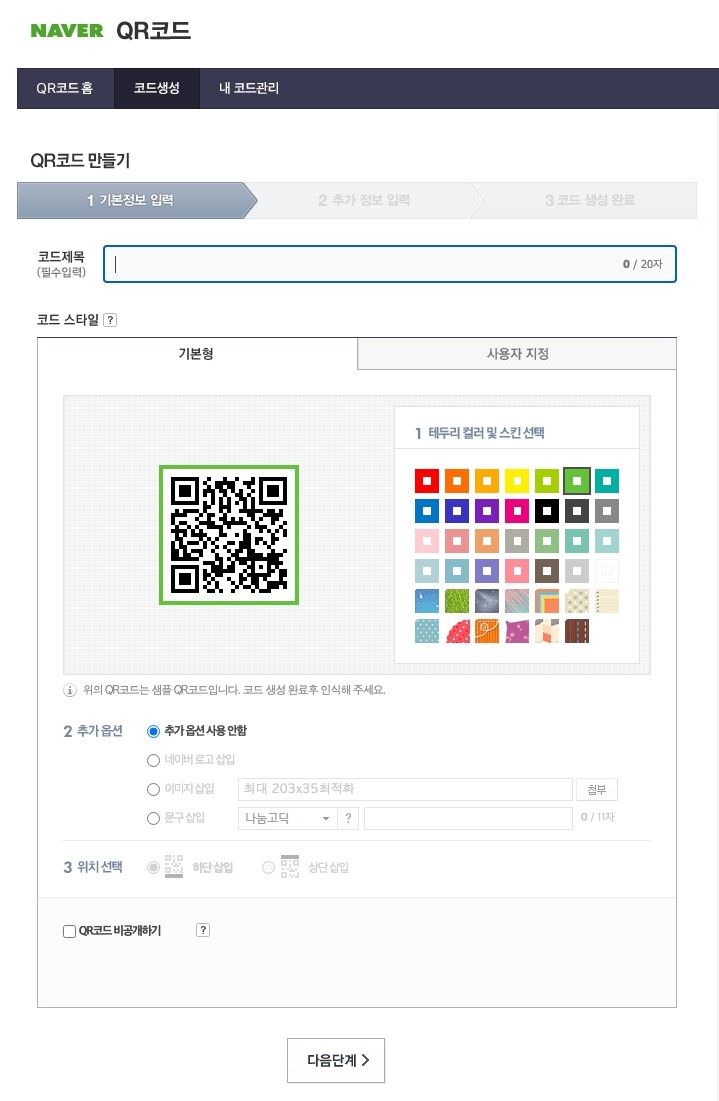
Task: Switch to the 기본형 style tab
Action: [x=197, y=353]
